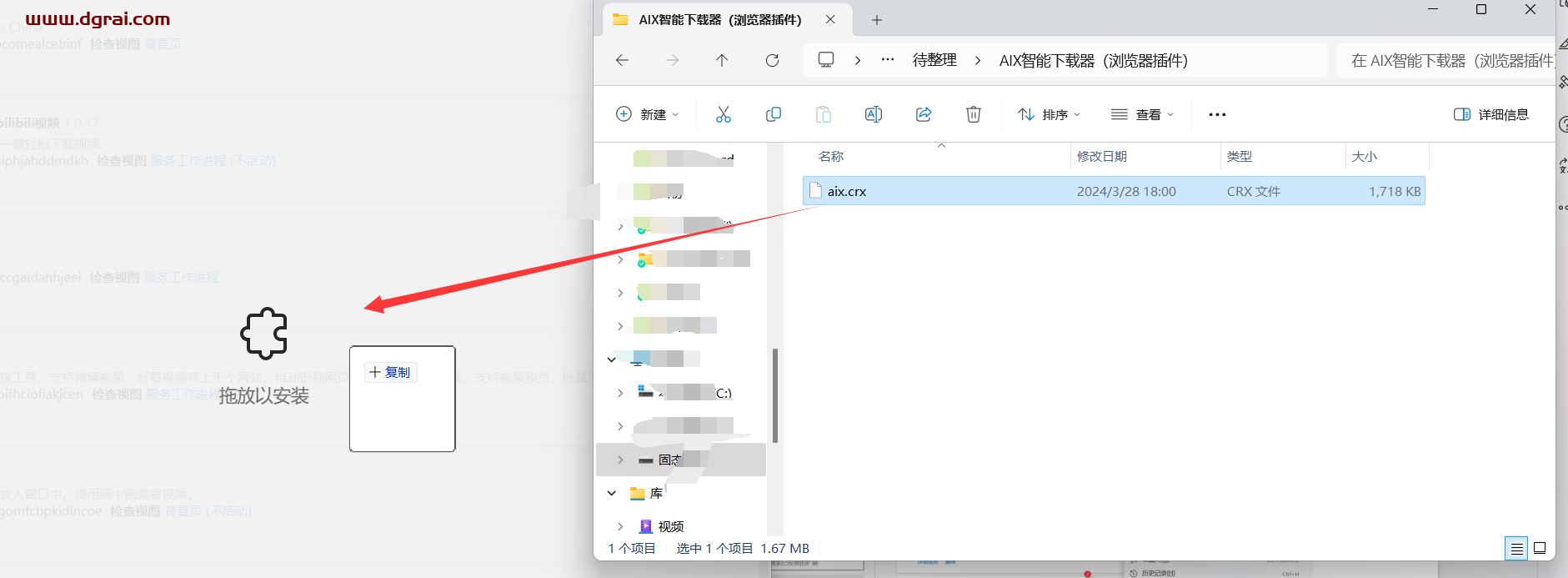Open the 排序 sort dropdown

click(1050, 114)
